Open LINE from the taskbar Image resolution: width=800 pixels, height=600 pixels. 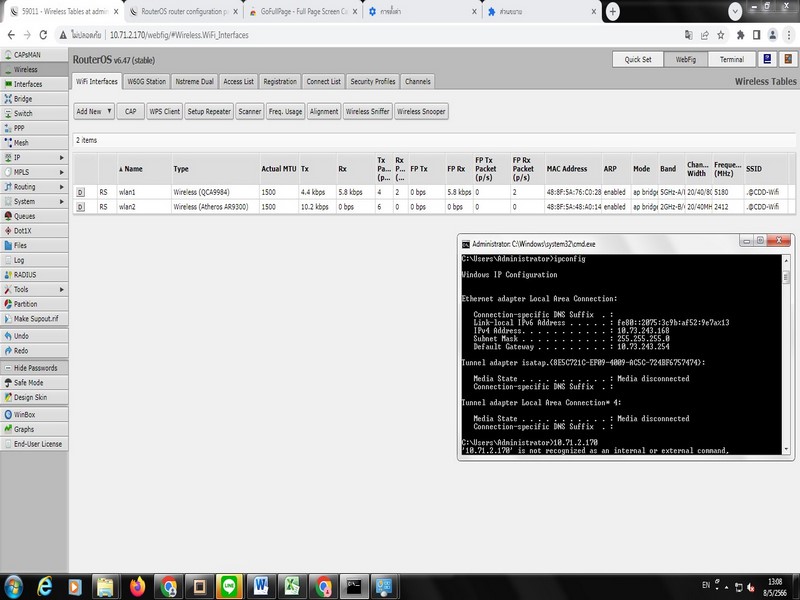coord(229,587)
